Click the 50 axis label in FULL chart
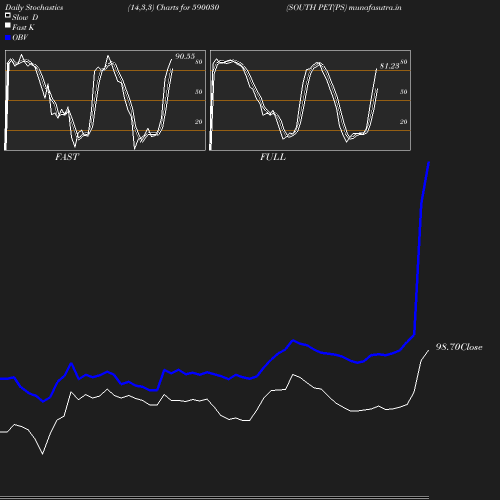The height and width of the screenshot is (500, 500). [x=404, y=92]
